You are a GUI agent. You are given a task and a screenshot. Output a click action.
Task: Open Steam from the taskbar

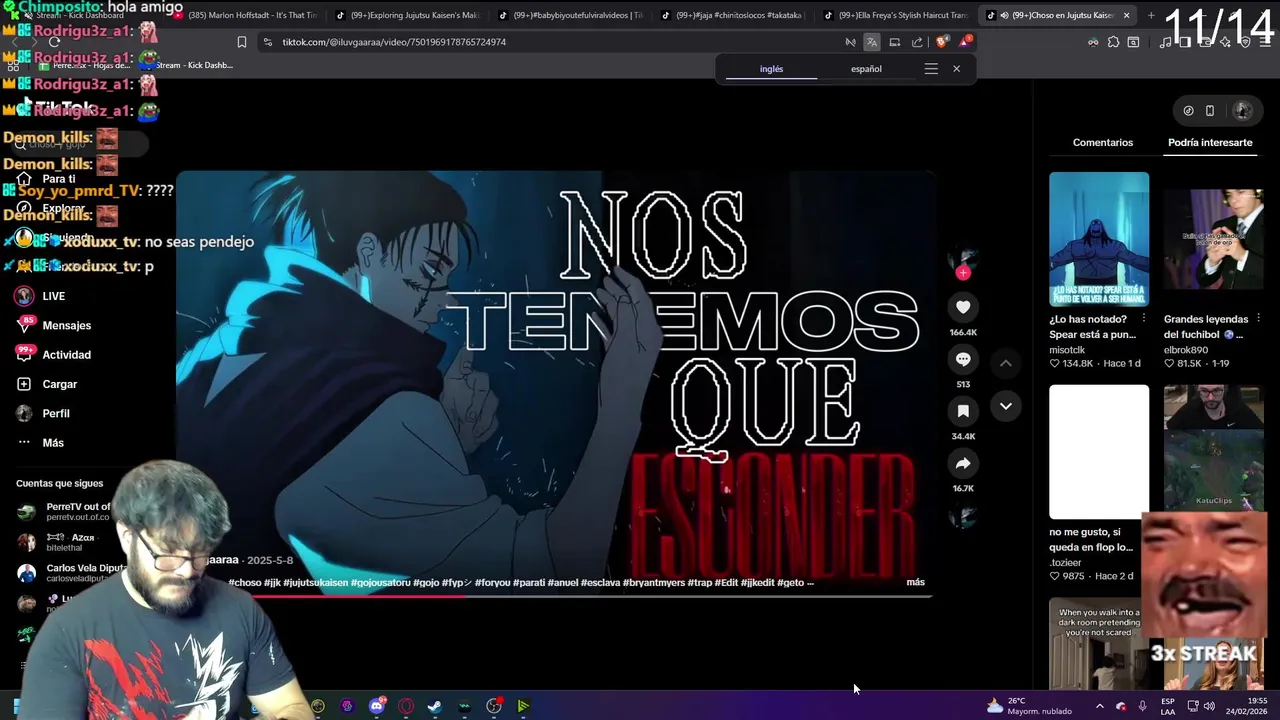(x=434, y=706)
